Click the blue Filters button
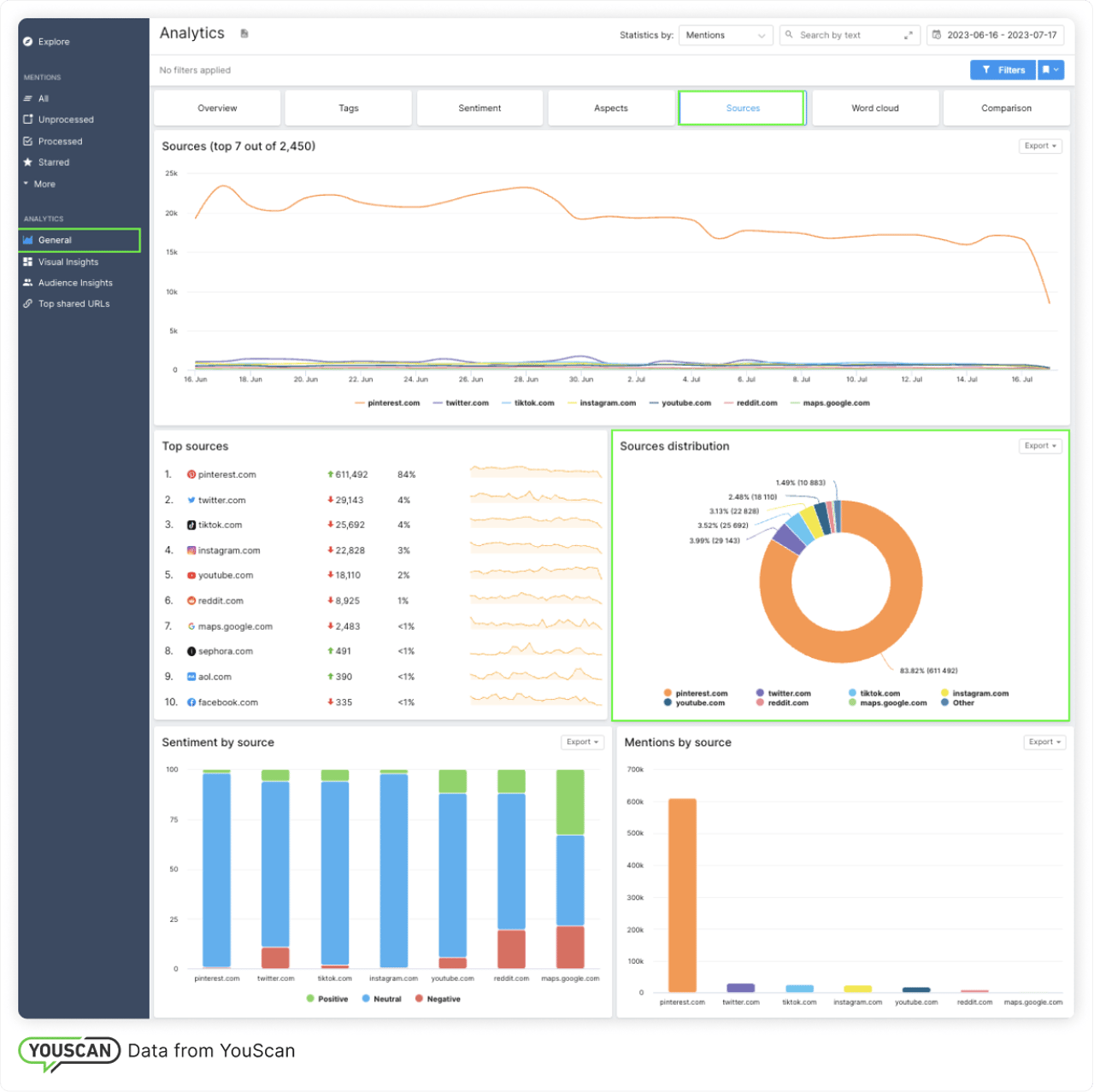This screenshot has width=1094, height=1092. pos(1003,70)
